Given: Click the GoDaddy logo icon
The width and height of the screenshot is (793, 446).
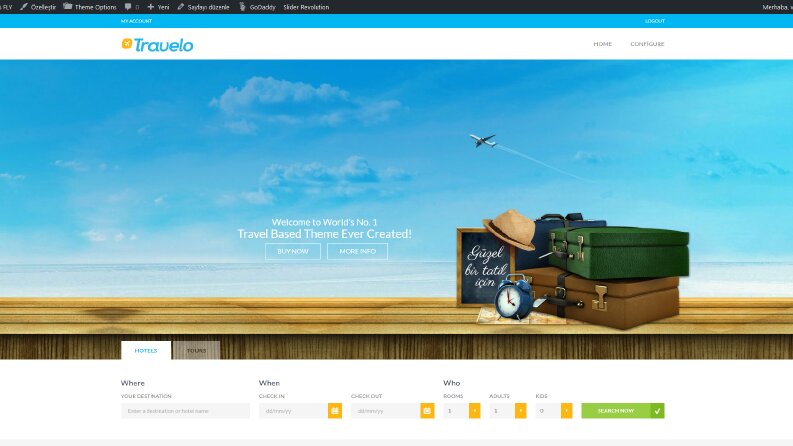Looking at the screenshot, I should (242, 7).
